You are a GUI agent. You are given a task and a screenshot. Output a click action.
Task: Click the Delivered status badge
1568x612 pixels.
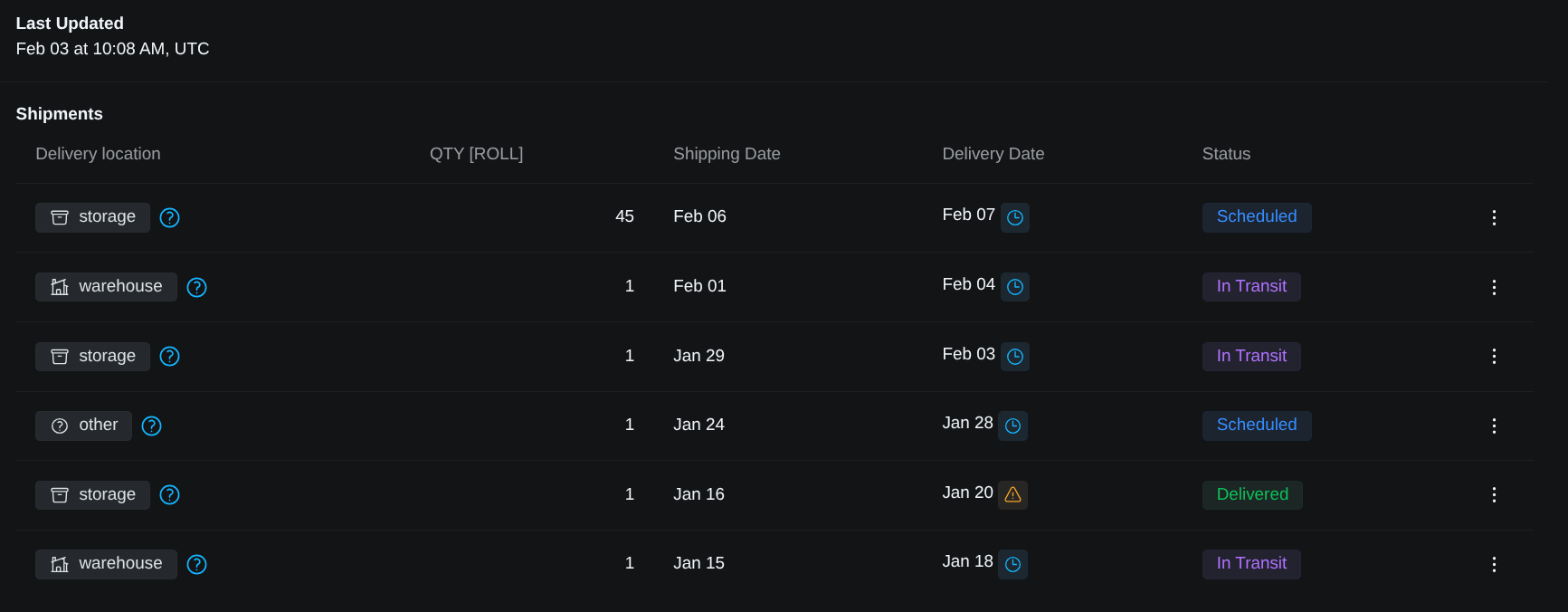click(1252, 495)
